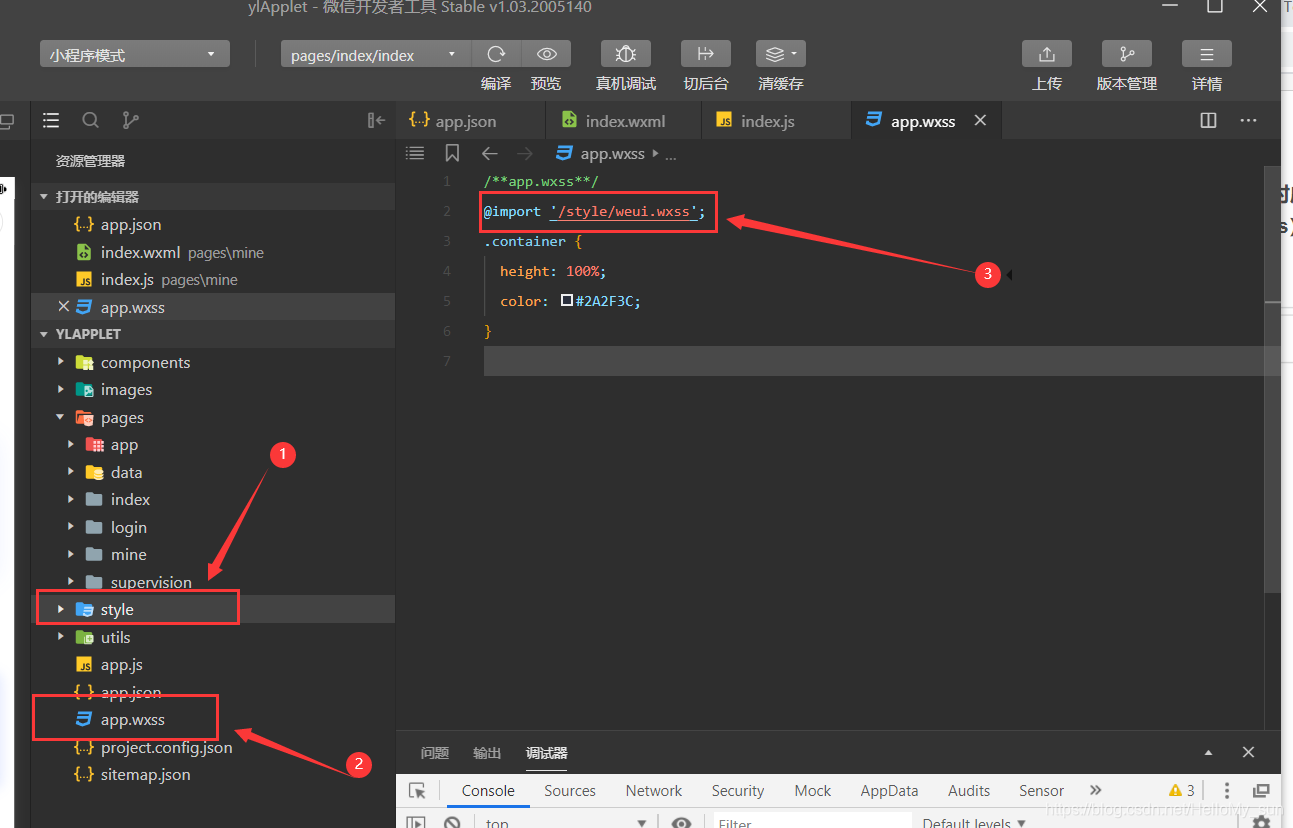
Task: Select the Security tab
Action: (x=738, y=790)
